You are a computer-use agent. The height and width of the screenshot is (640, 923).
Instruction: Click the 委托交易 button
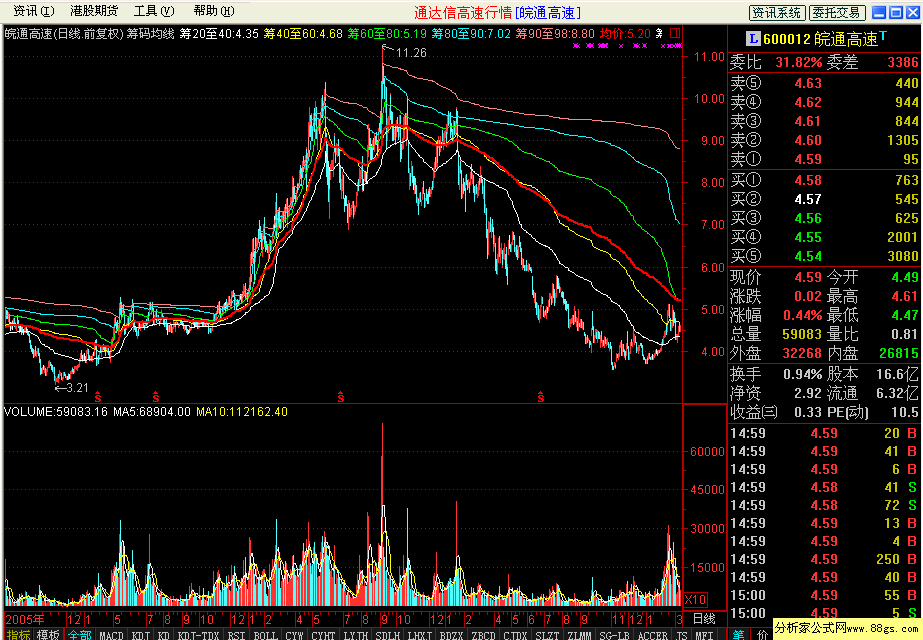837,12
